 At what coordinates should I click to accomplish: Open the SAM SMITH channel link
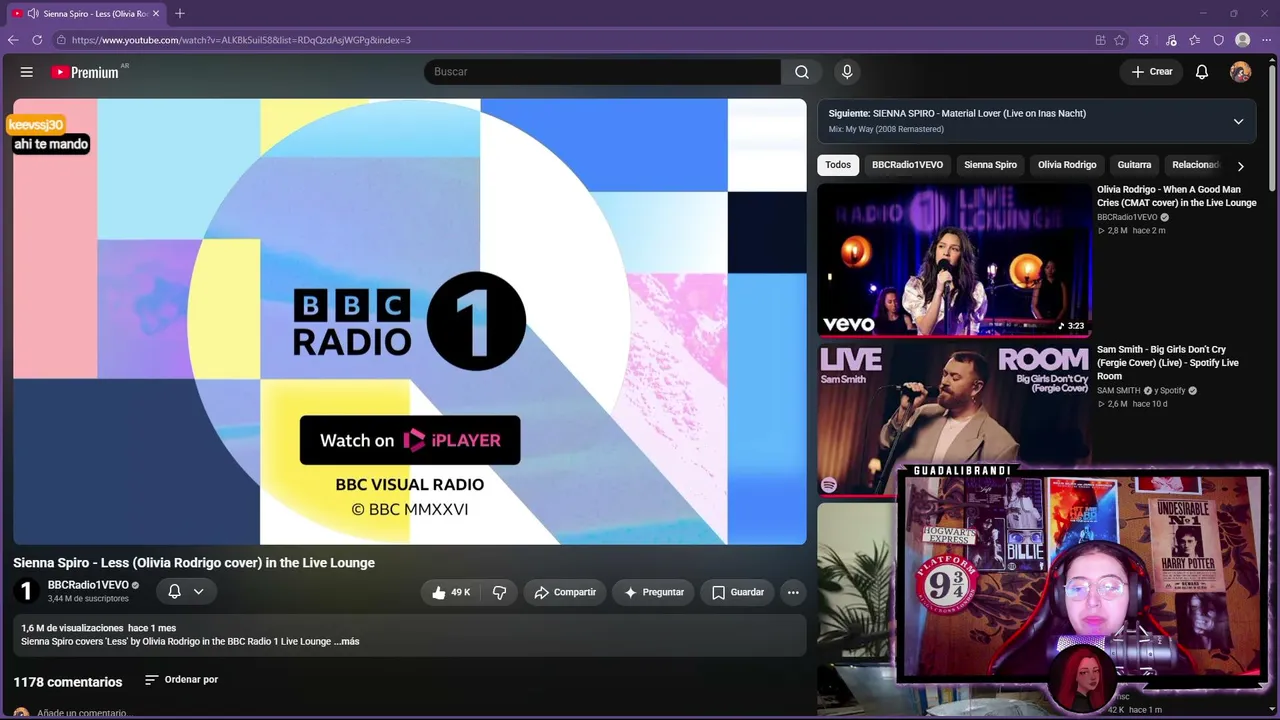[x=1119, y=391]
